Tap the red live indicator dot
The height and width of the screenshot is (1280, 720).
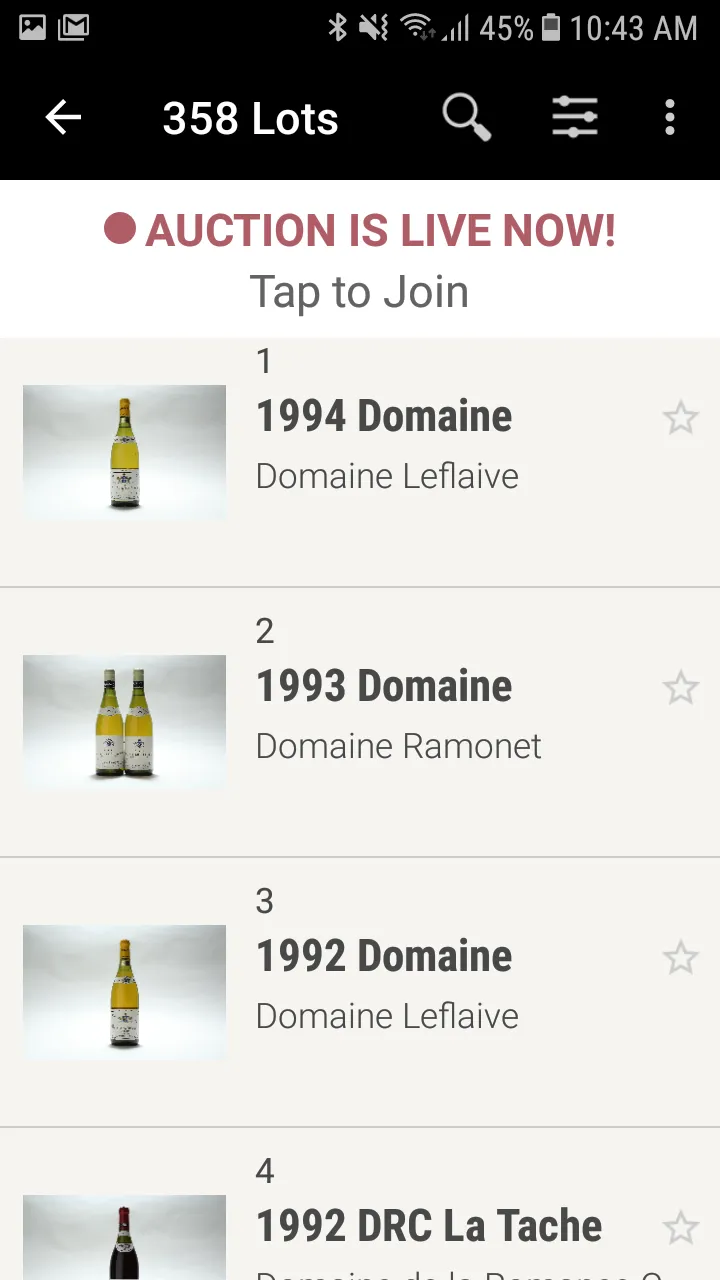(119, 229)
